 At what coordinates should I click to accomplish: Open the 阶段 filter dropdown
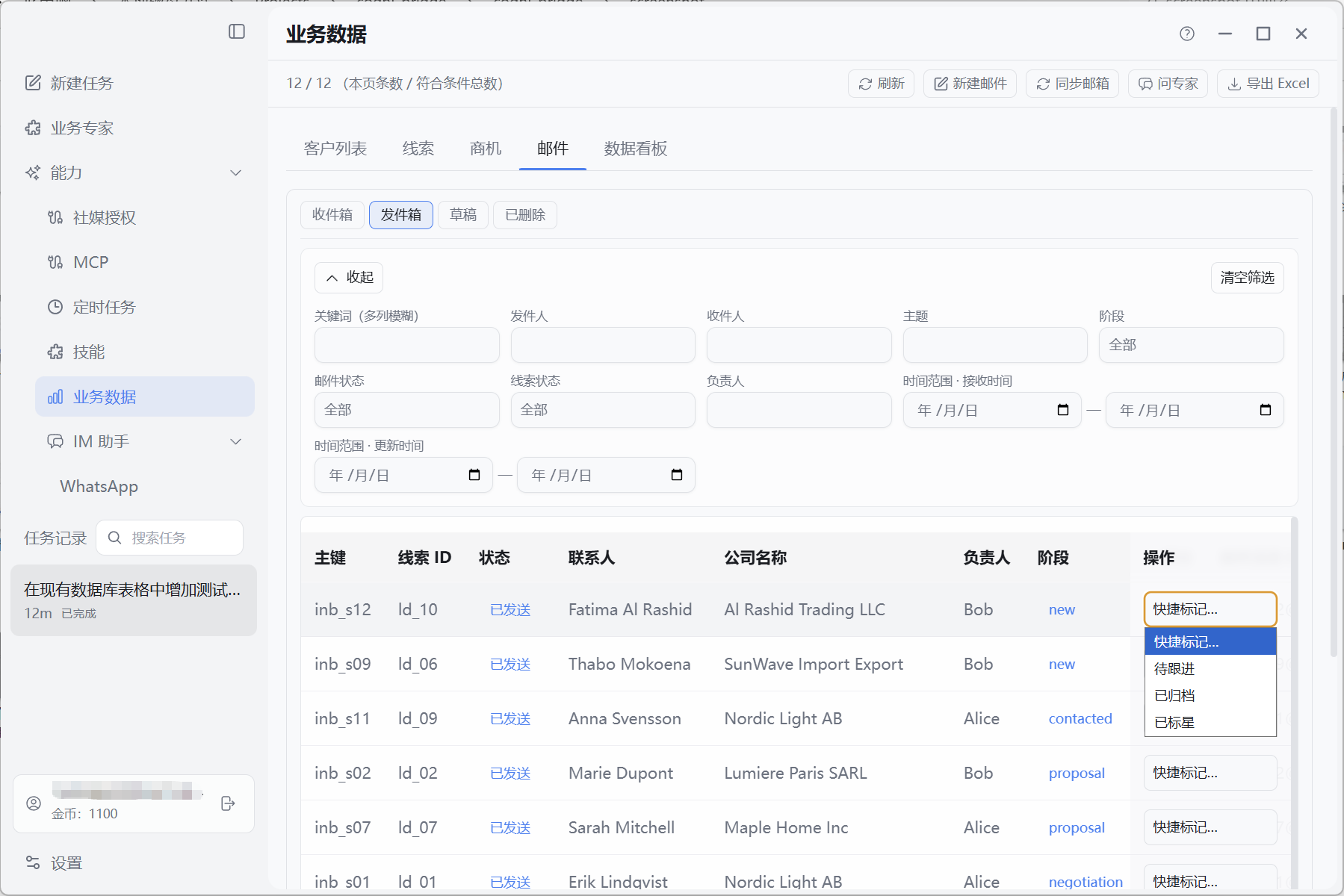(1191, 345)
